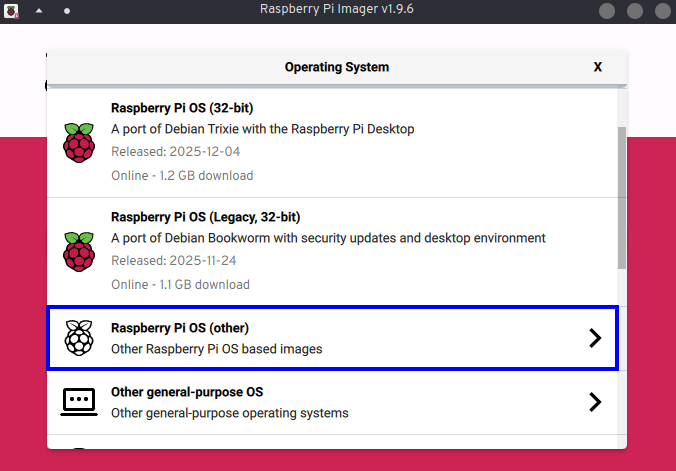Click the rightmost grey circle window button
The height and width of the screenshot is (471, 676).
coord(661,11)
